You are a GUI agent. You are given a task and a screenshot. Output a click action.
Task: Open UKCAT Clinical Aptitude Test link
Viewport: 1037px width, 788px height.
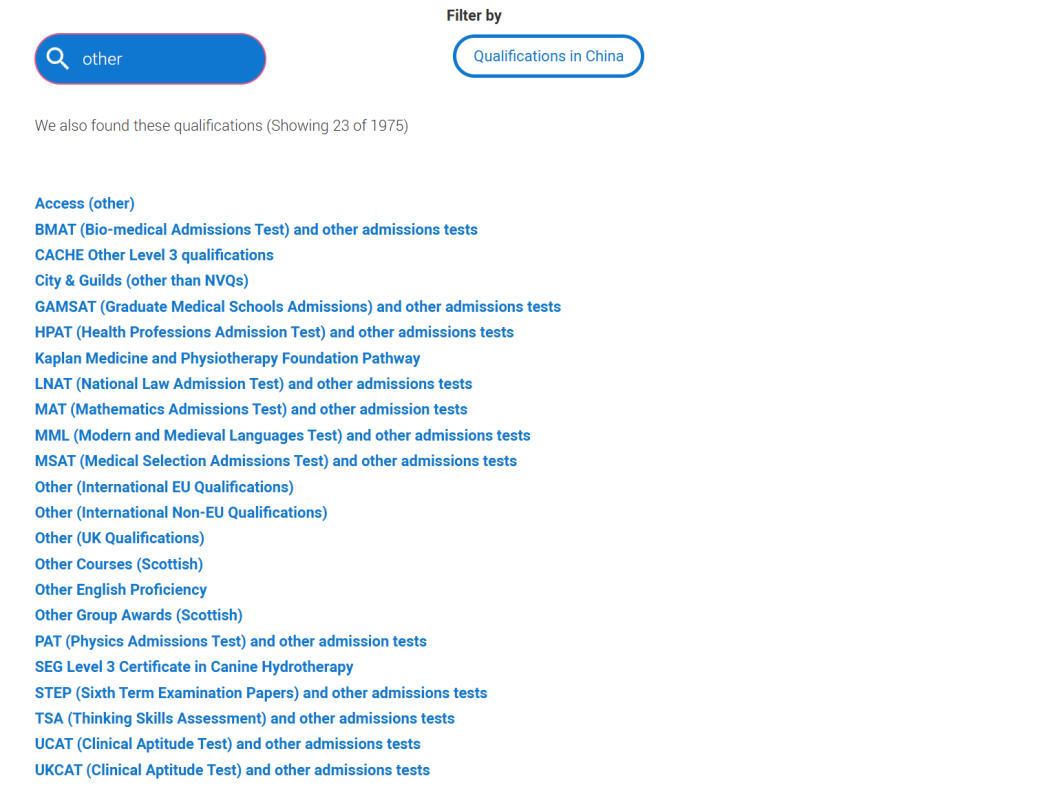click(232, 770)
